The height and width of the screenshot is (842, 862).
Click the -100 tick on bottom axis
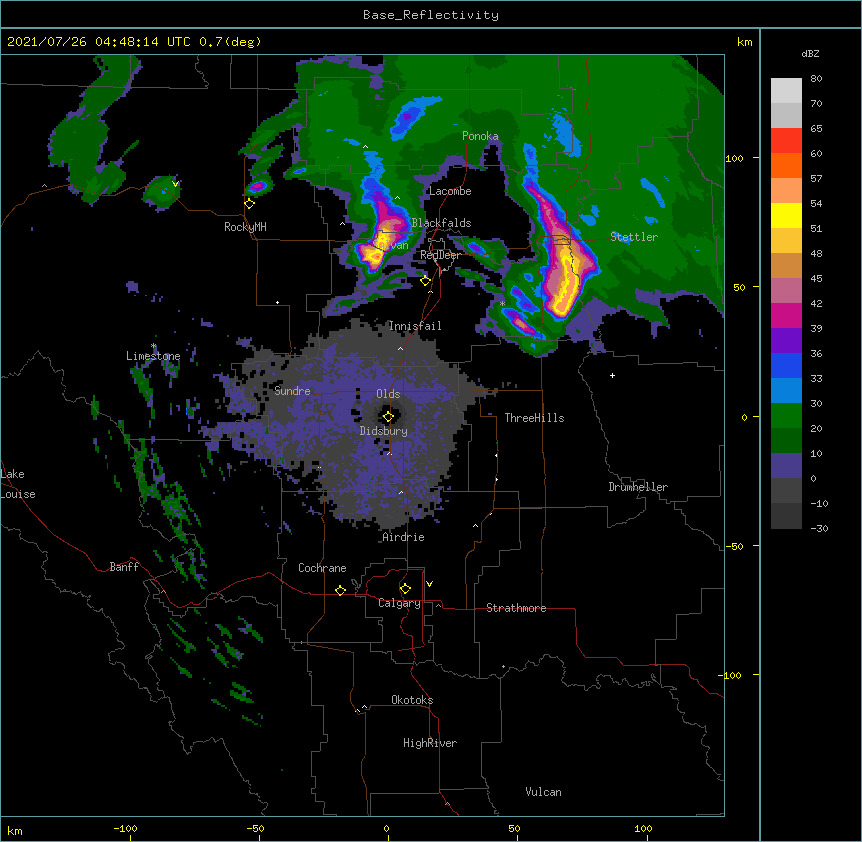coord(125,828)
